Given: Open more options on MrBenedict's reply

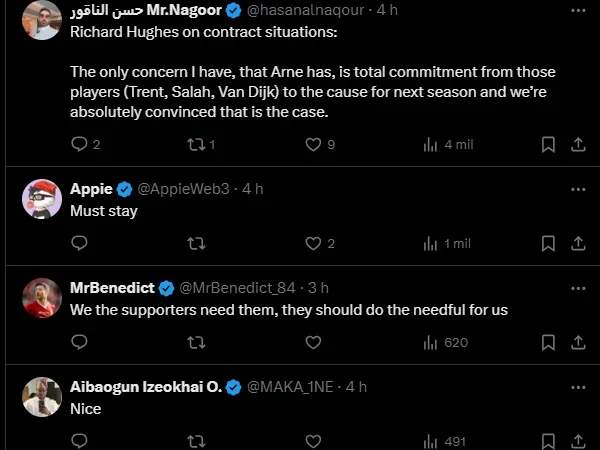Looking at the screenshot, I should coord(577,287).
